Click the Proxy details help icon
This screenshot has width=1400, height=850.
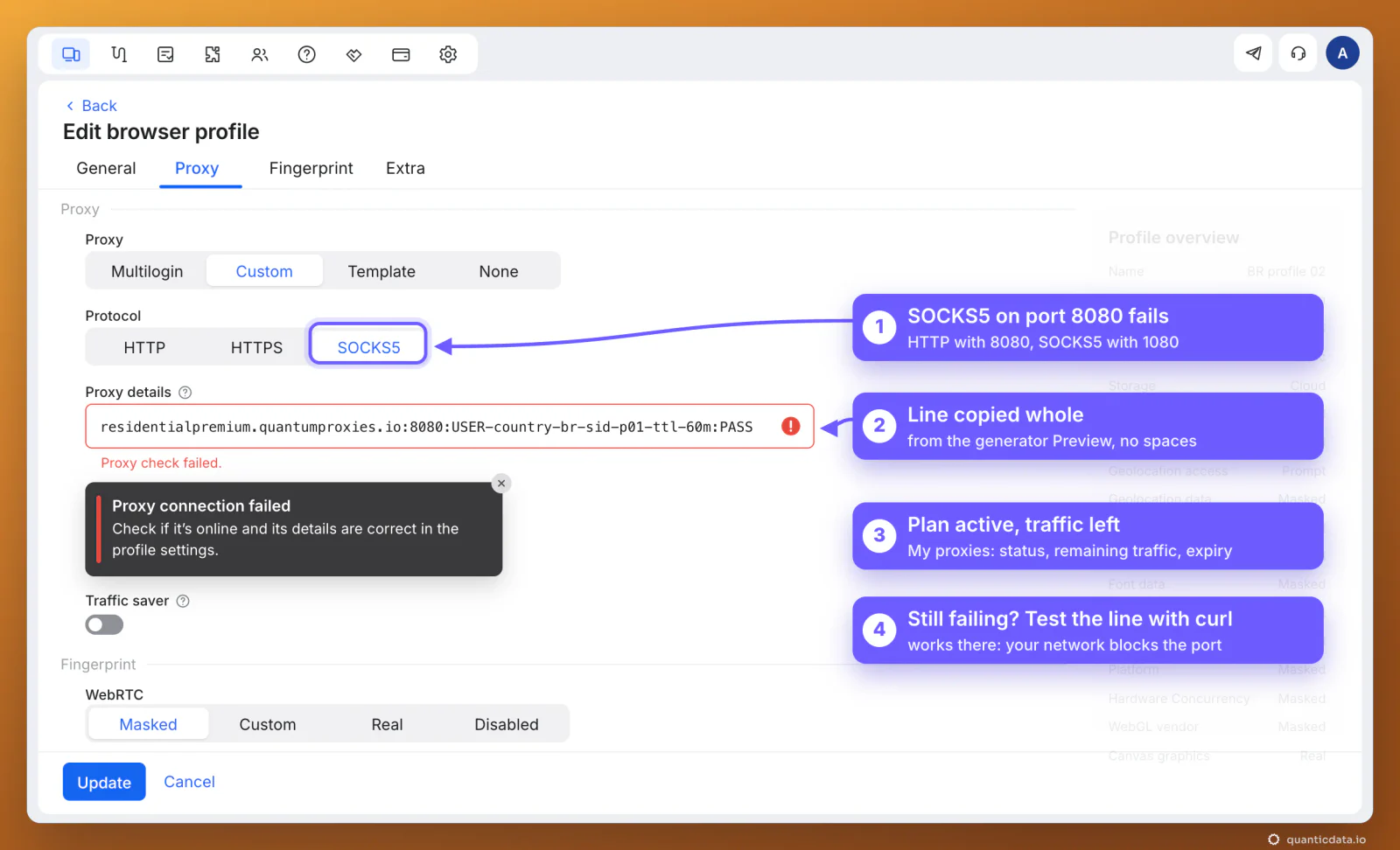pyautogui.click(x=185, y=393)
